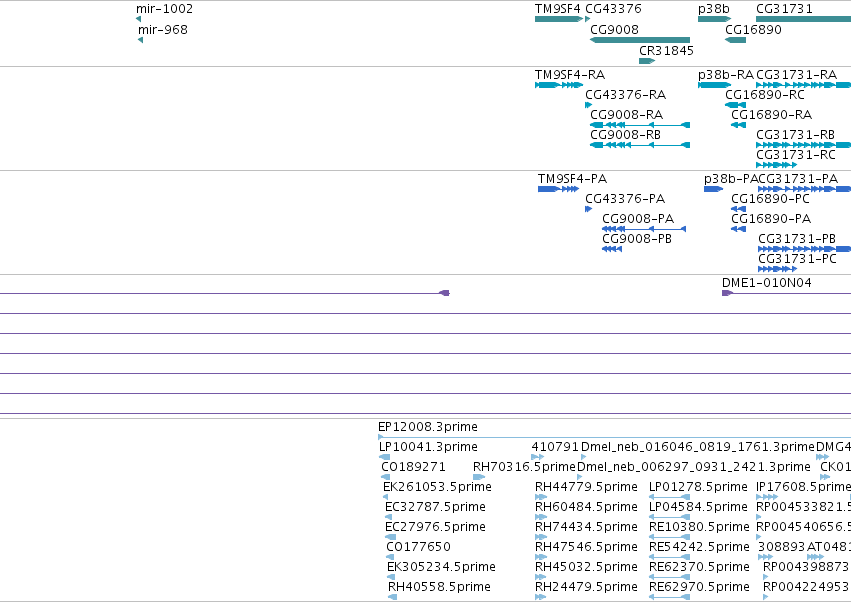Select protein CG31731-PC
This screenshot has width=851, height=602.
tap(797, 259)
